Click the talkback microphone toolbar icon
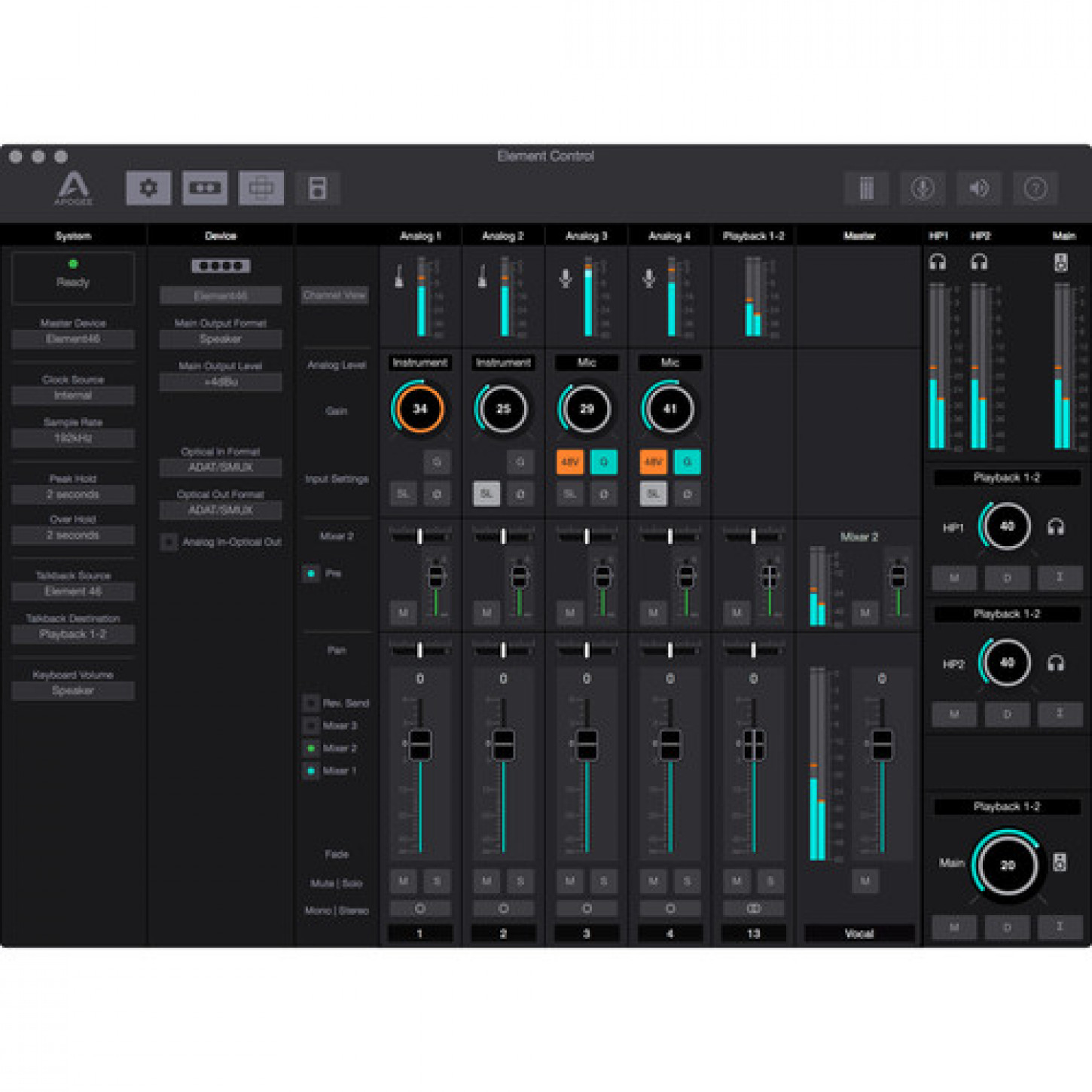Viewport: 1092px width, 1092px height. coord(923,188)
